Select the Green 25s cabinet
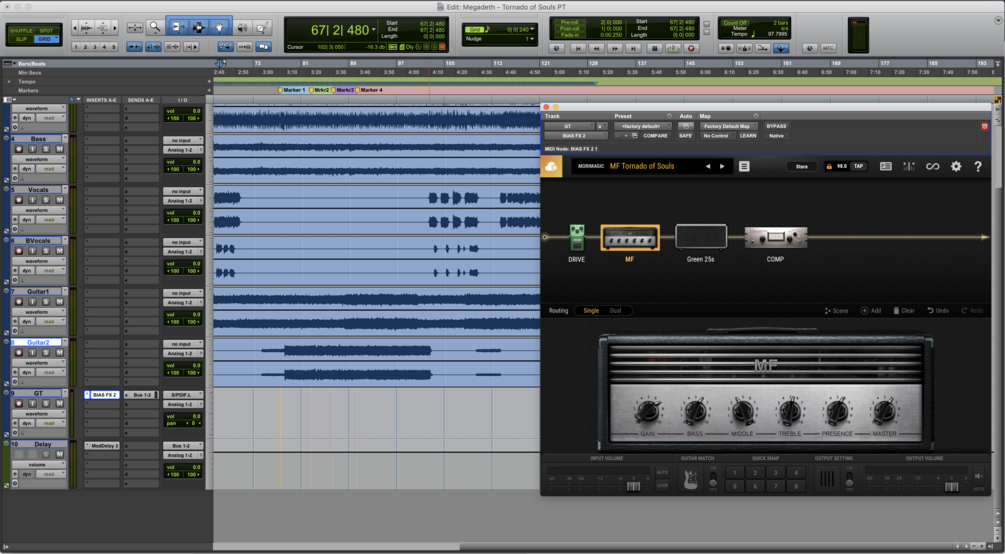Viewport: 1005px width, 554px height. [701, 237]
